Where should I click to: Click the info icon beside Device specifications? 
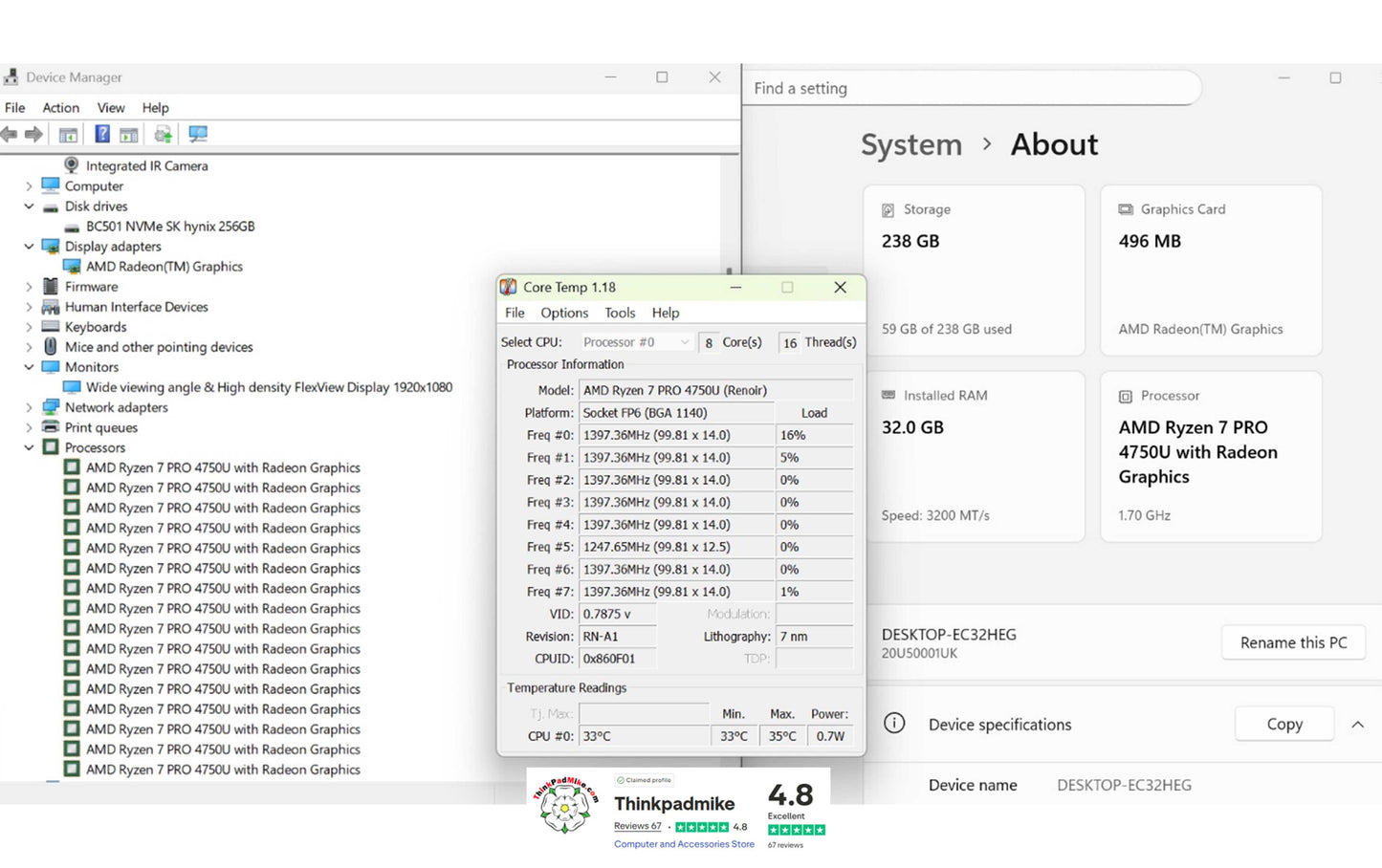tap(894, 724)
